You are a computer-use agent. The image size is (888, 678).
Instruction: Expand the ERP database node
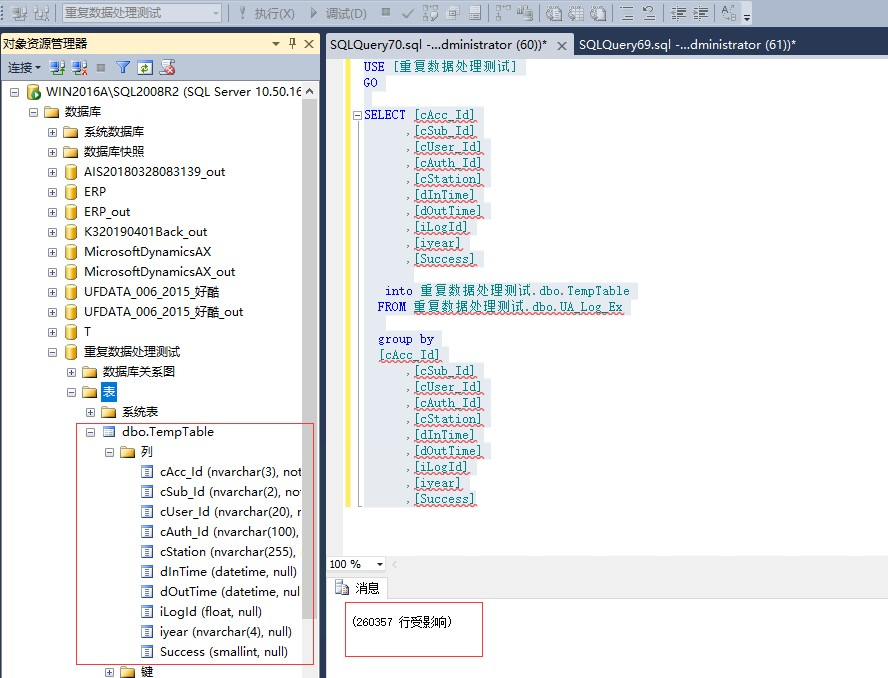(x=53, y=192)
